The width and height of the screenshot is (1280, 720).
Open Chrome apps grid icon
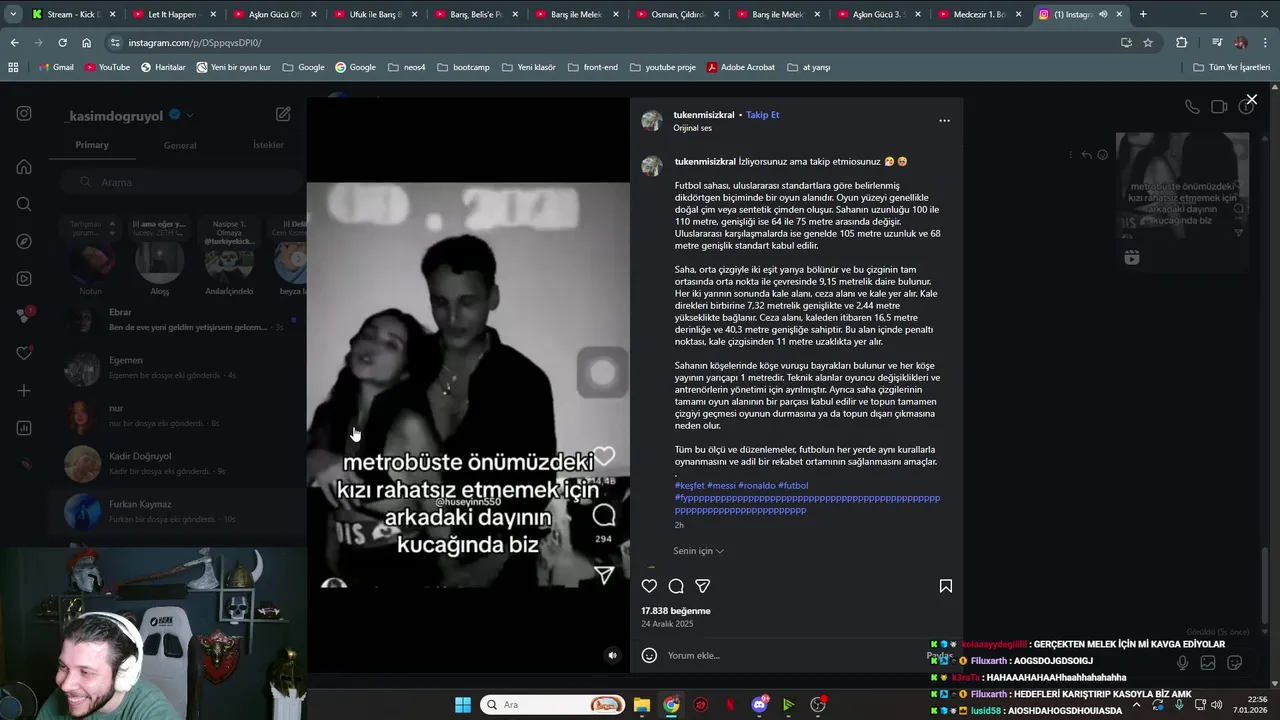tap(13, 67)
